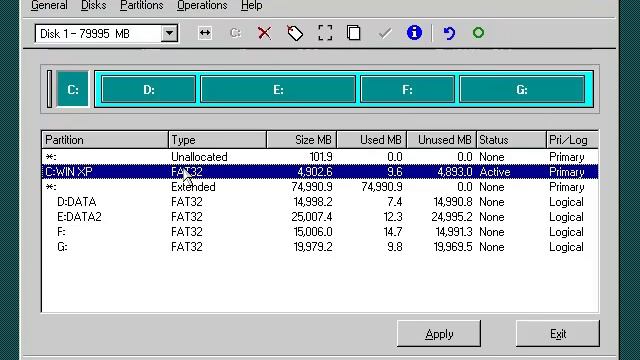640x360 pixels.
Task: Click the Pri/Log column header
Action: (x=572, y=140)
